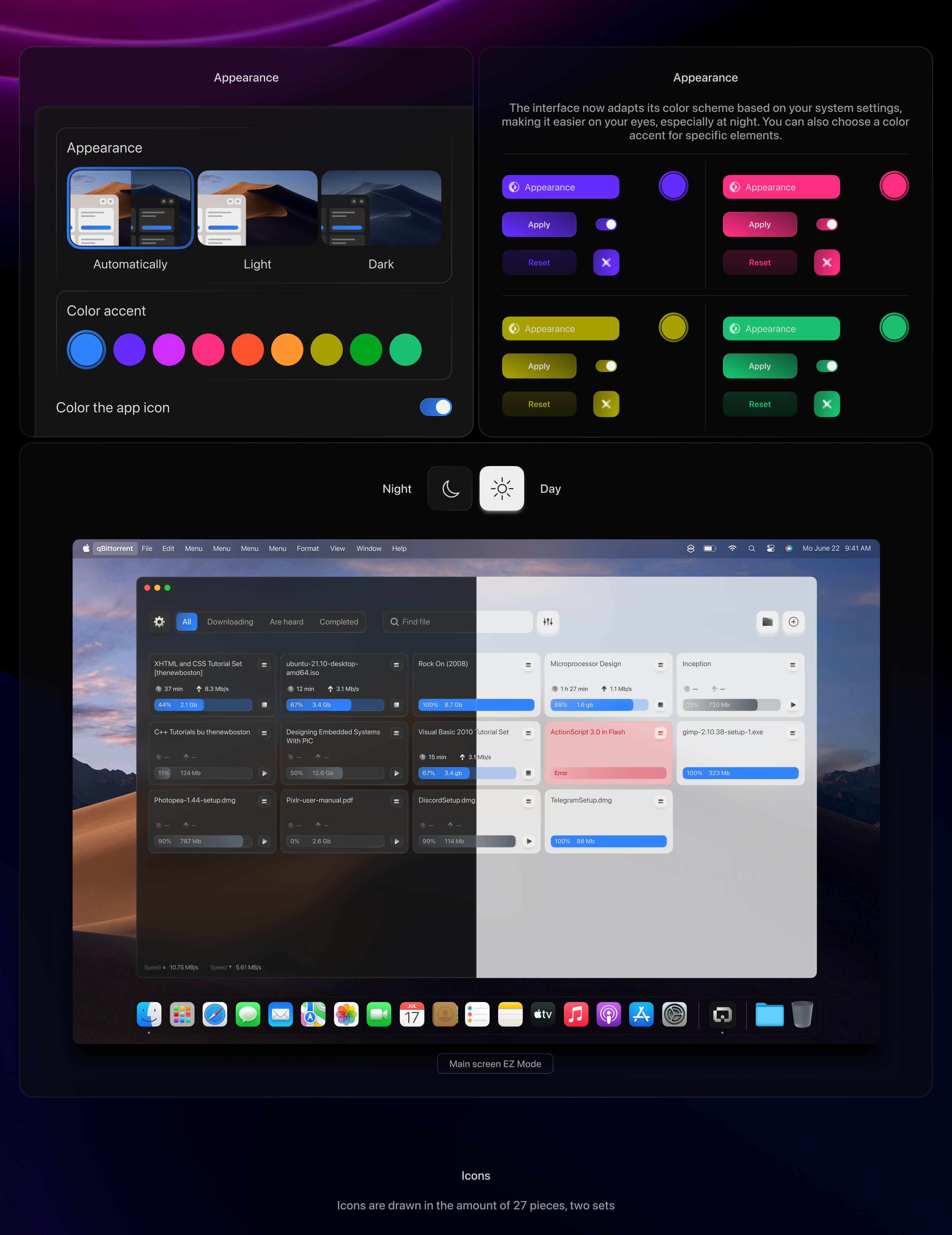The height and width of the screenshot is (1235, 952).
Task: Open the menu of ubuntu-21.10-desktop torrent
Action: point(396,665)
